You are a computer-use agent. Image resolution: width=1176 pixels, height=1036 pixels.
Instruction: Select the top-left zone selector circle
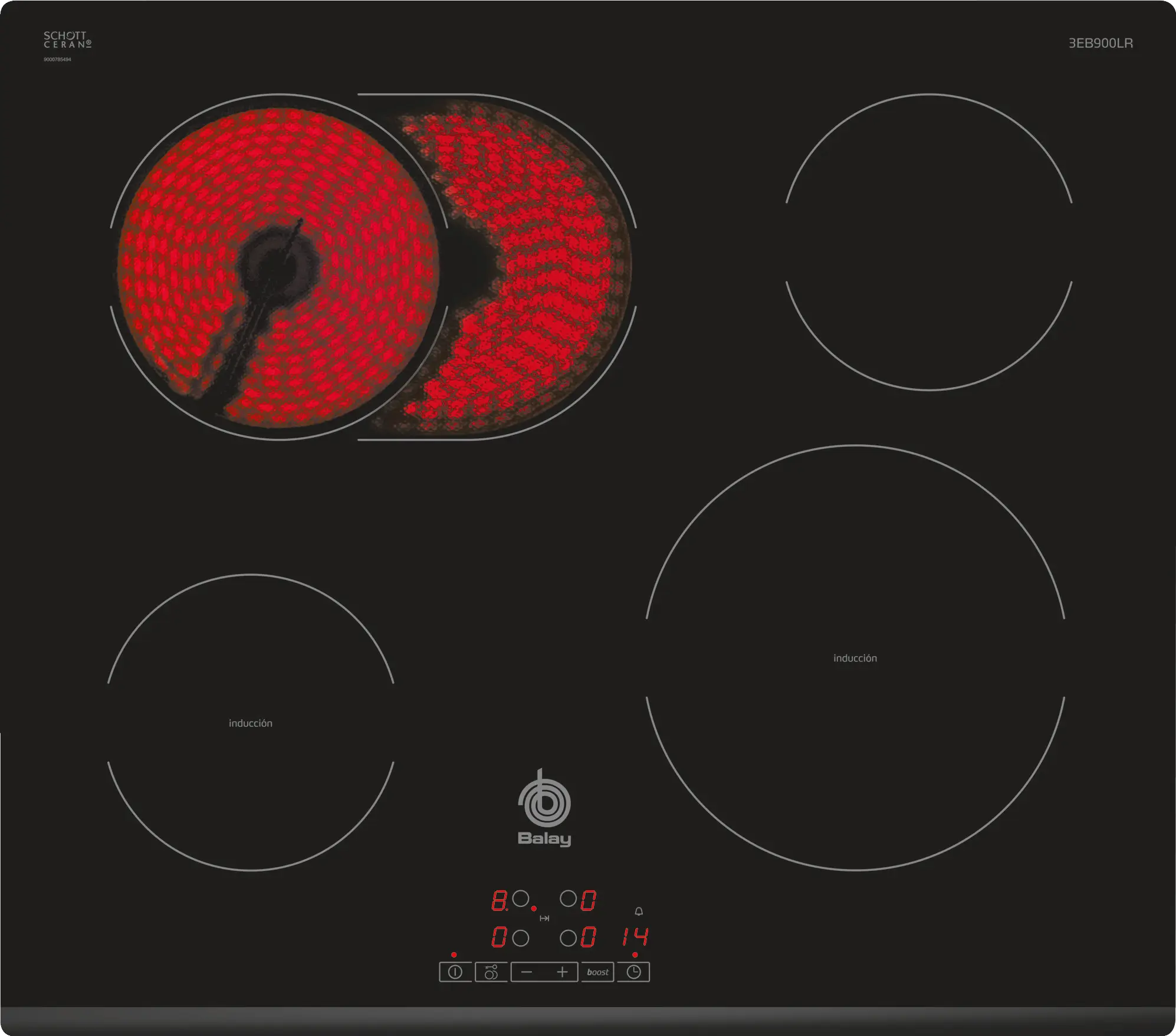[520, 899]
